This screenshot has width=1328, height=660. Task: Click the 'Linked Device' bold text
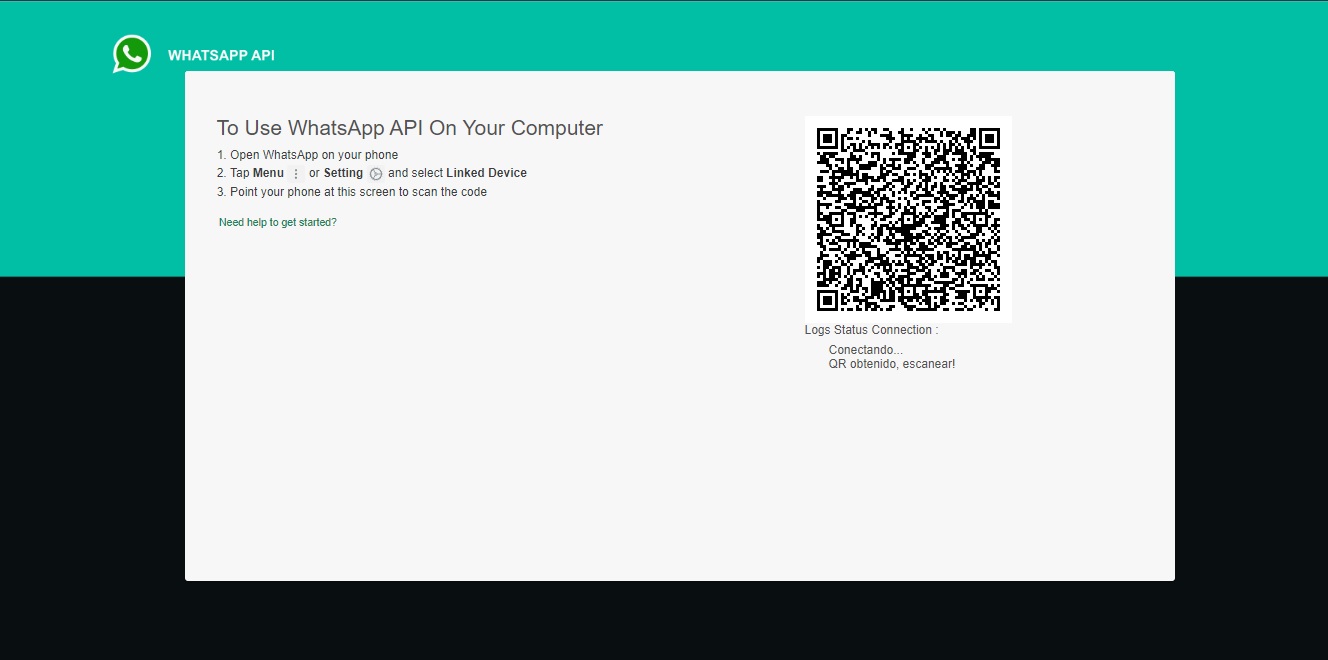coord(486,173)
